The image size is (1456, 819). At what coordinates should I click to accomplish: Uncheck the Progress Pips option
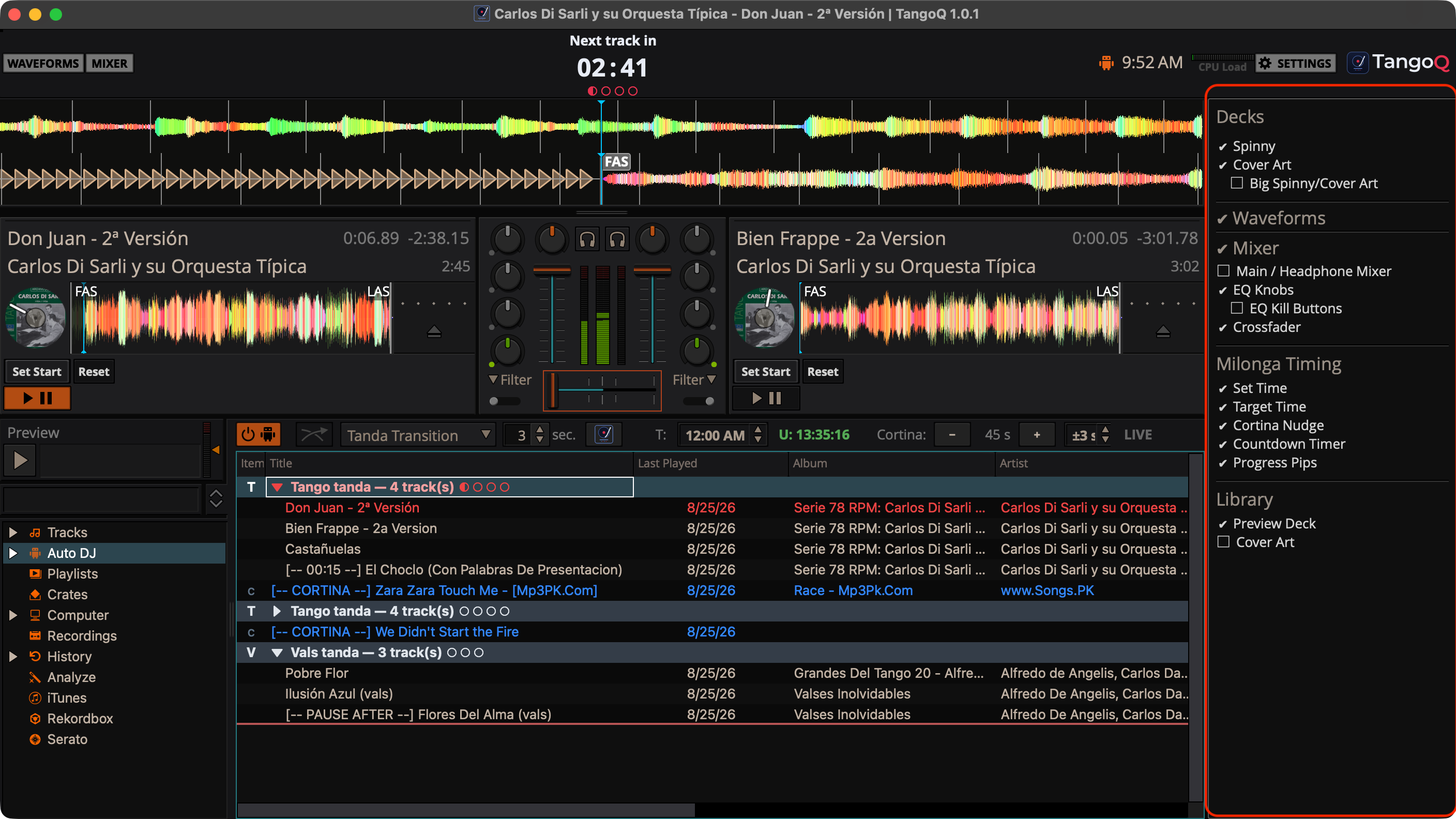(1267, 462)
